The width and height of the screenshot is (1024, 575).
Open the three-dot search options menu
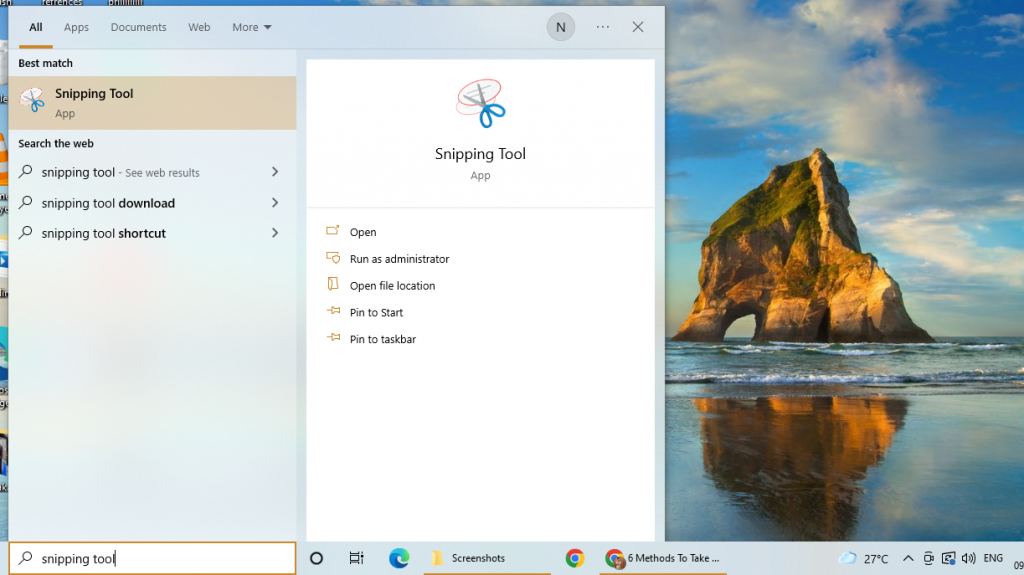pyautogui.click(x=602, y=27)
